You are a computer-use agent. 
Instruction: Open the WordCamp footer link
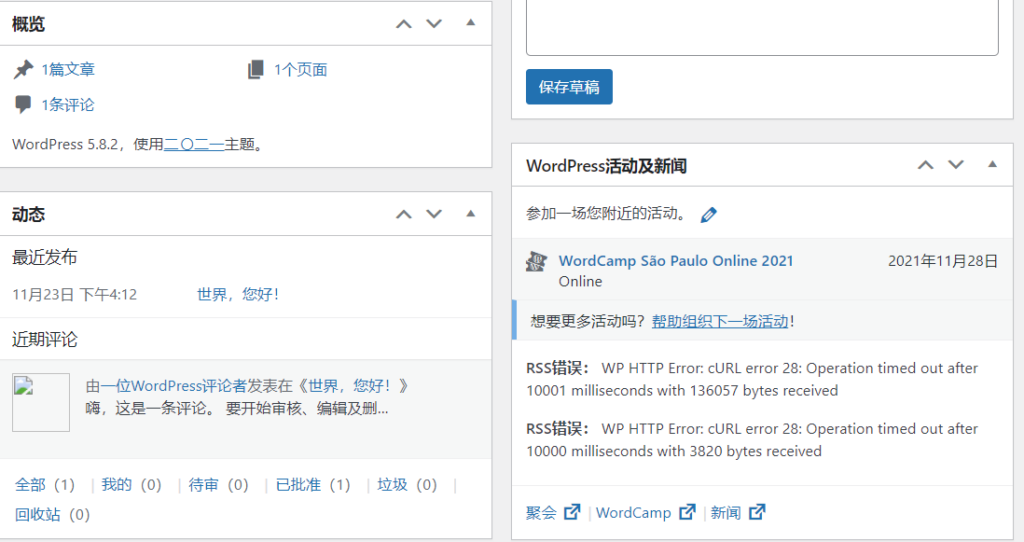[646, 513]
